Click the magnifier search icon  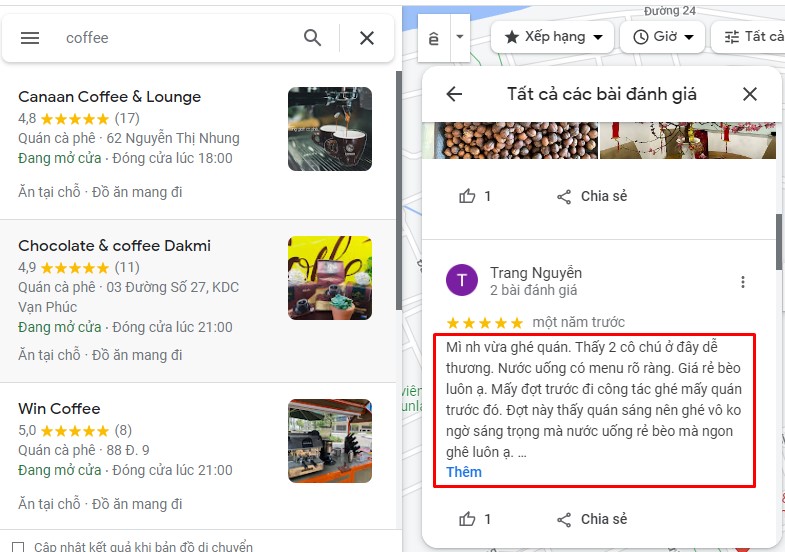(x=312, y=38)
